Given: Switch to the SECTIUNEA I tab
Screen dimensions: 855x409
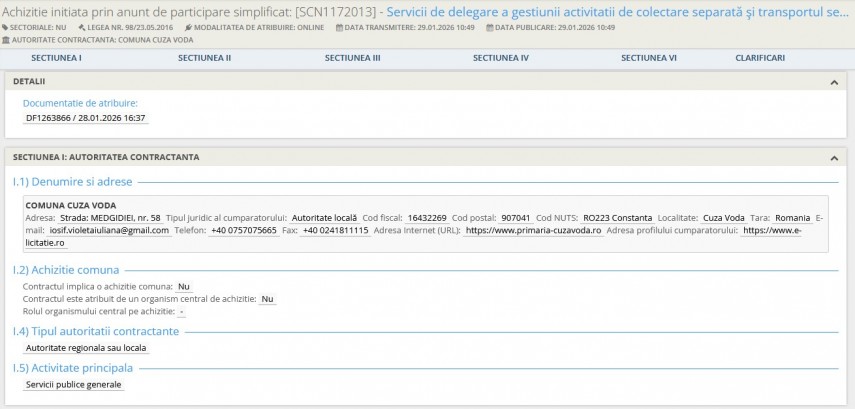Looking at the screenshot, I should pos(56,58).
